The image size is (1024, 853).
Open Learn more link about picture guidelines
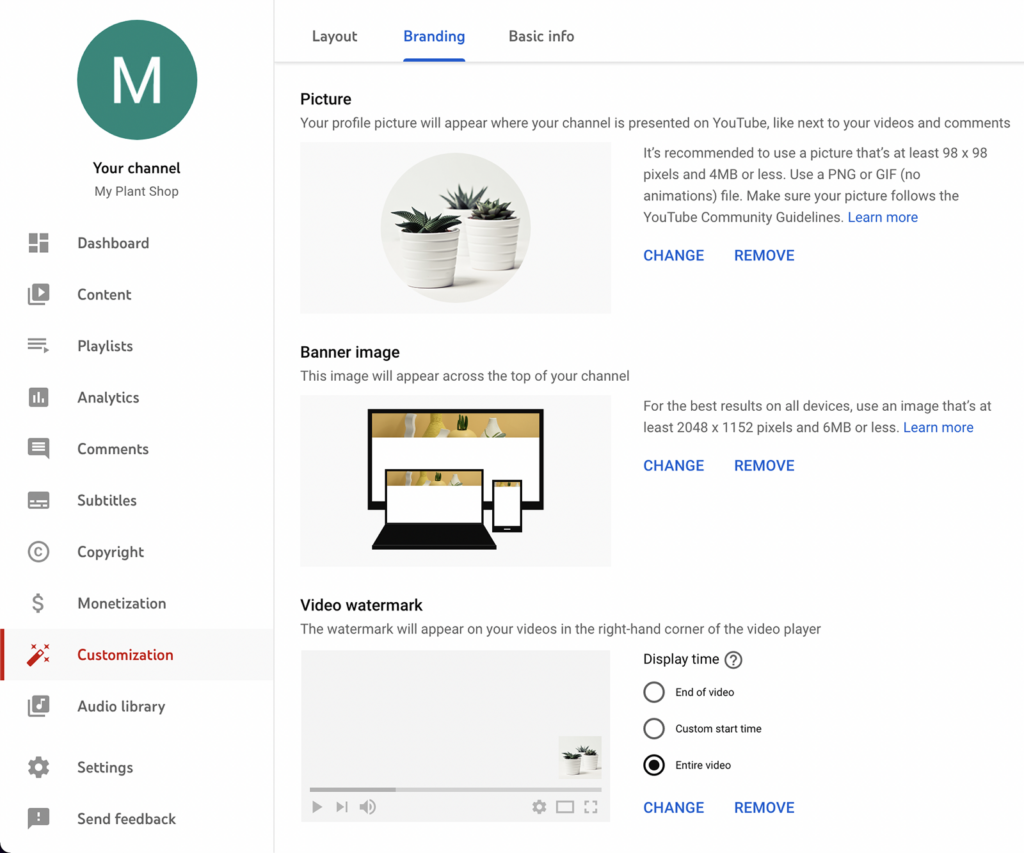[x=883, y=217]
